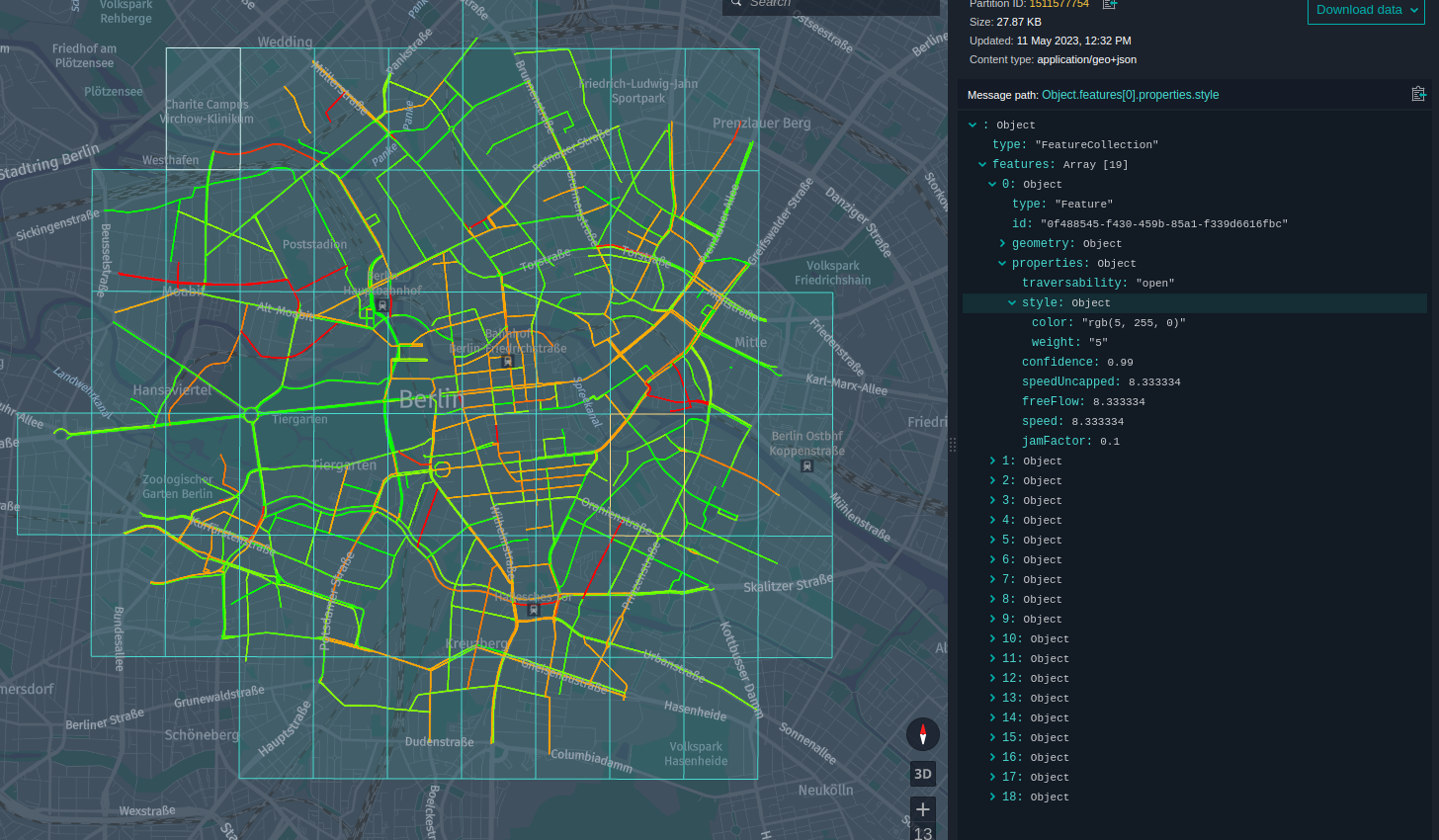Click the station marker near Berlin Friedrichstraße
Viewport: 1439px width, 840px height.
509,362
